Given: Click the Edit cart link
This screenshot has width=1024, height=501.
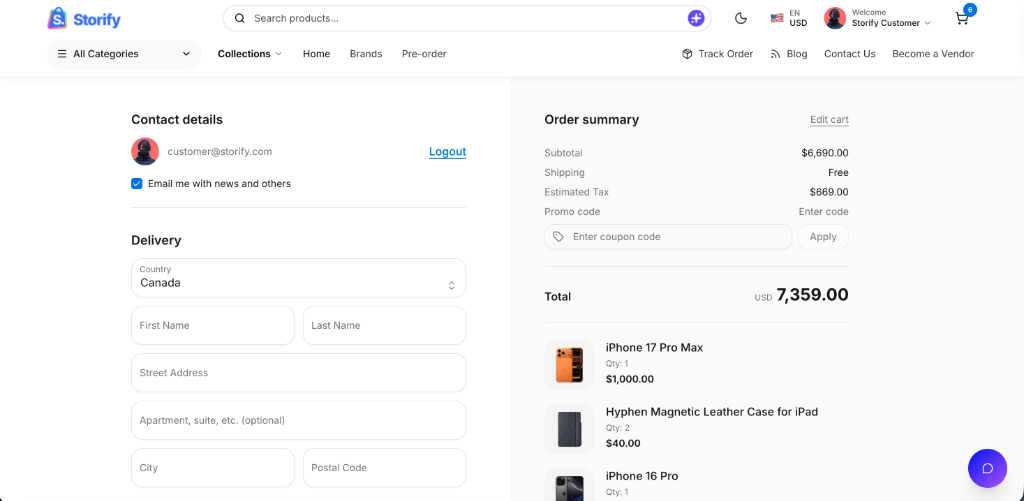Looking at the screenshot, I should [829, 120].
